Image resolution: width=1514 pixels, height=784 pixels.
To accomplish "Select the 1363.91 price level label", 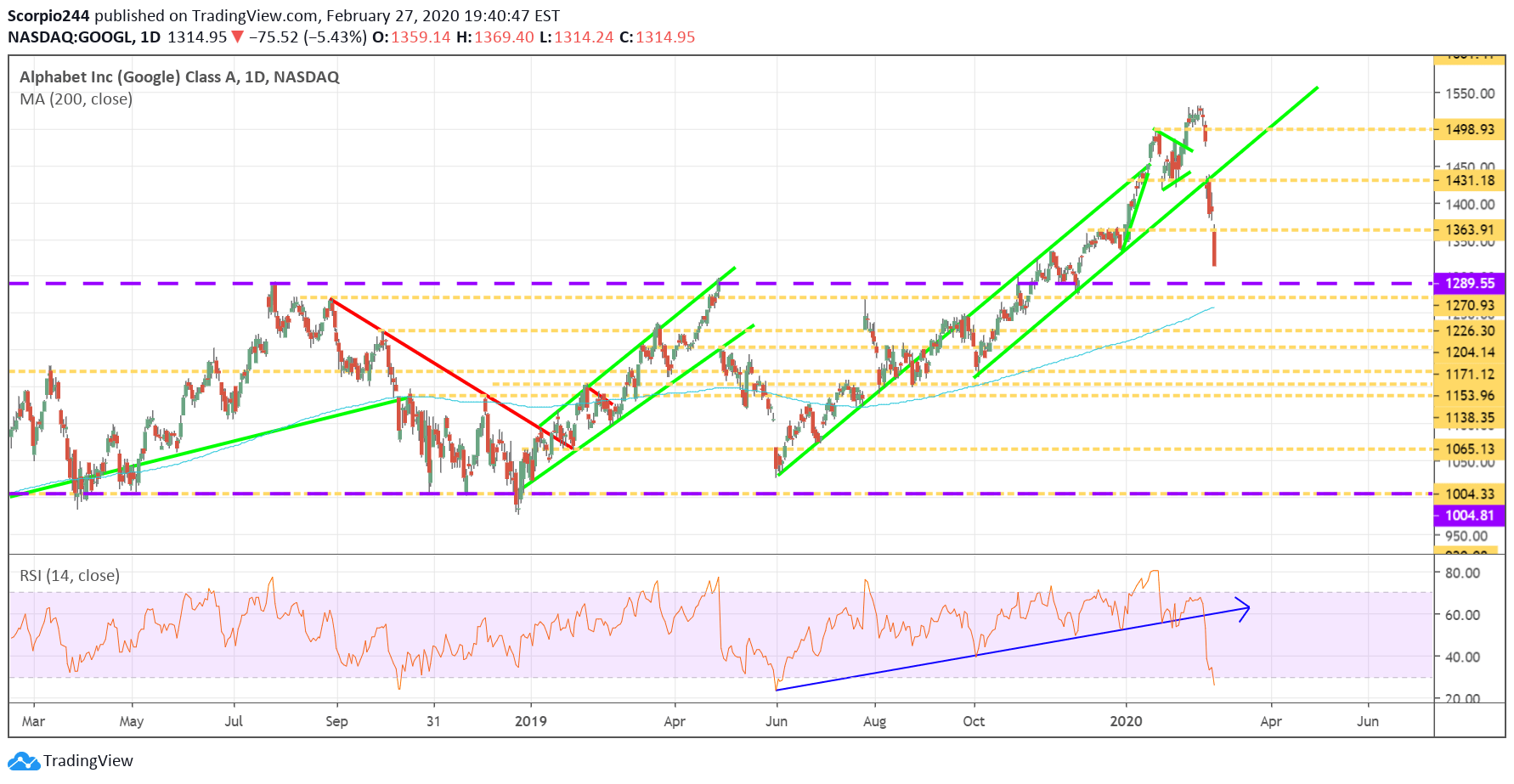I will pos(1470,230).
